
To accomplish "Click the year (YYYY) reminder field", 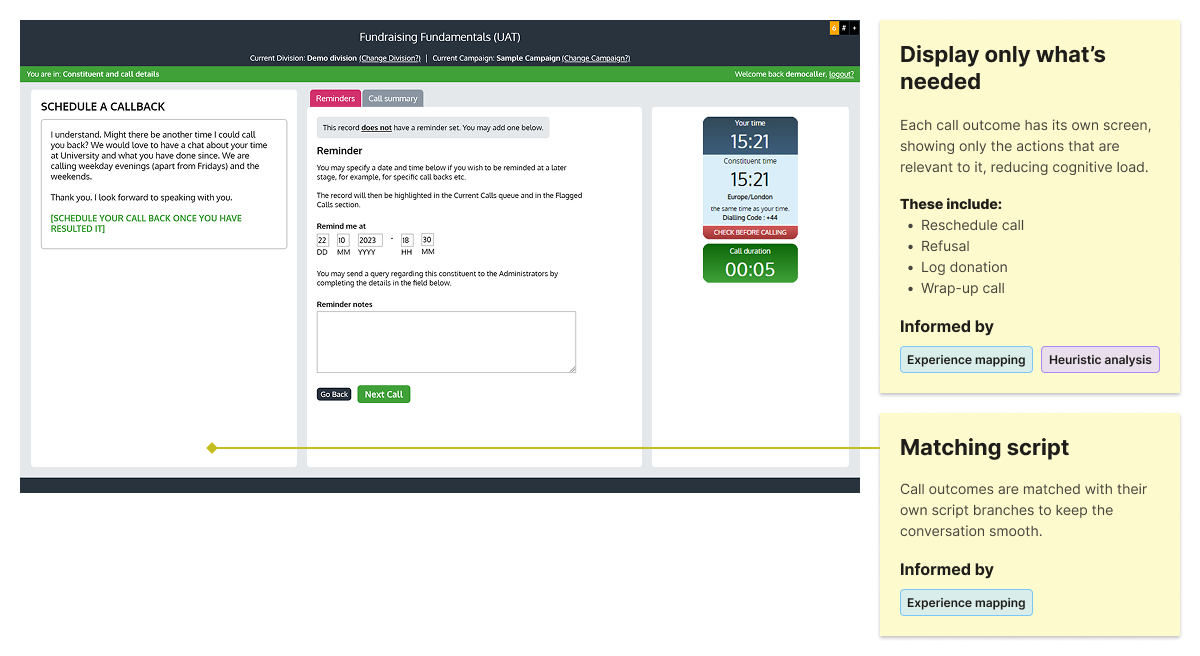I will tap(370, 240).
